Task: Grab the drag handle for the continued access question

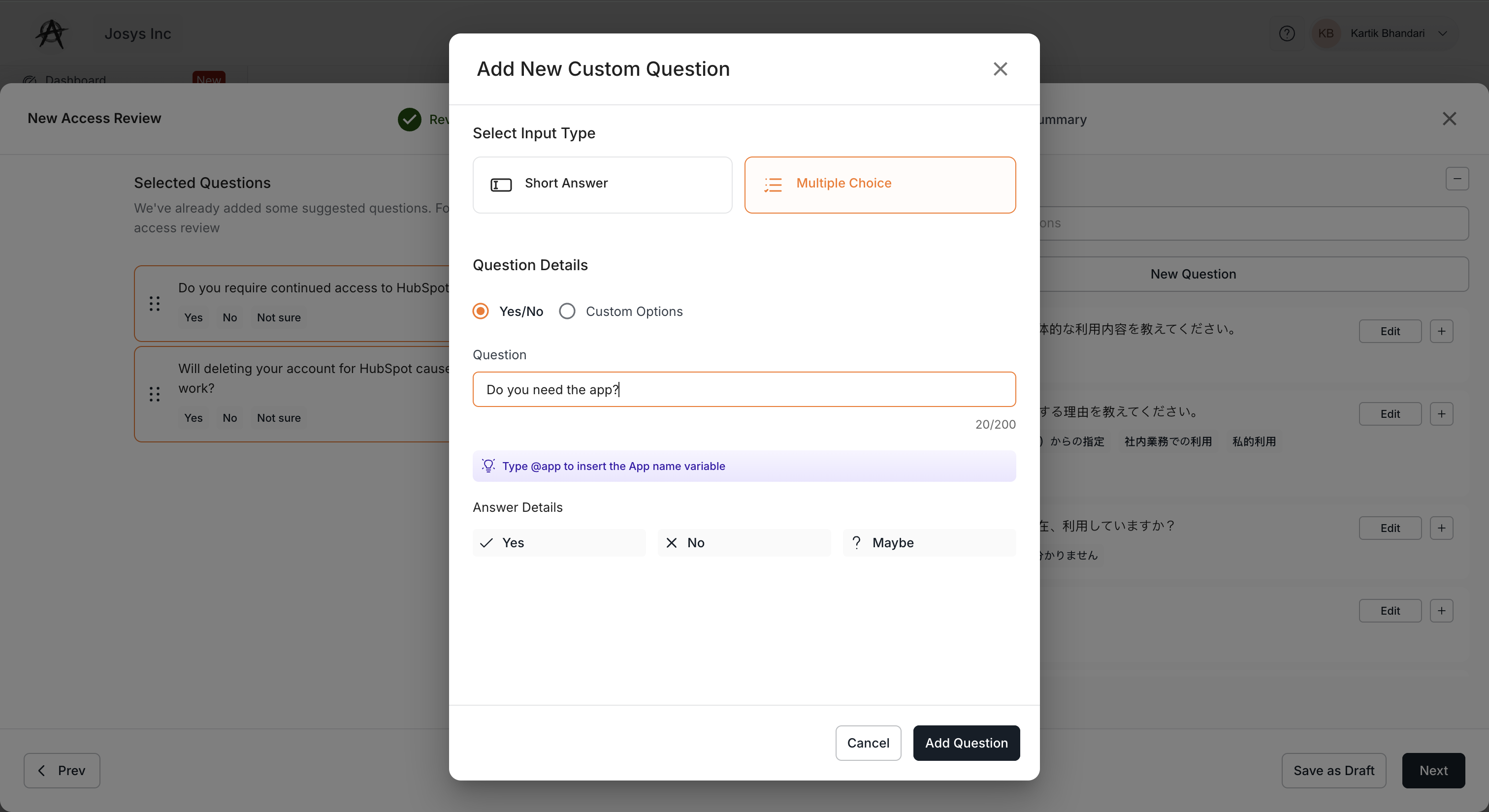Action: click(x=154, y=303)
